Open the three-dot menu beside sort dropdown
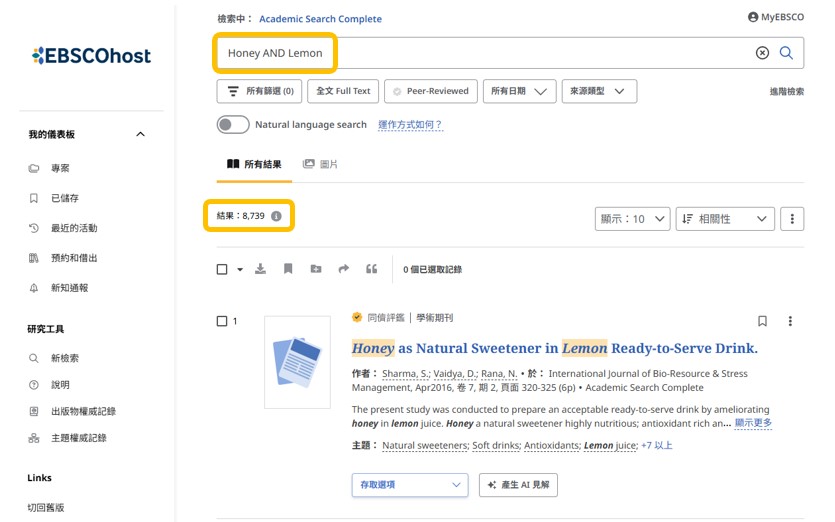The image size is (835, 522). tap(791, 219)
